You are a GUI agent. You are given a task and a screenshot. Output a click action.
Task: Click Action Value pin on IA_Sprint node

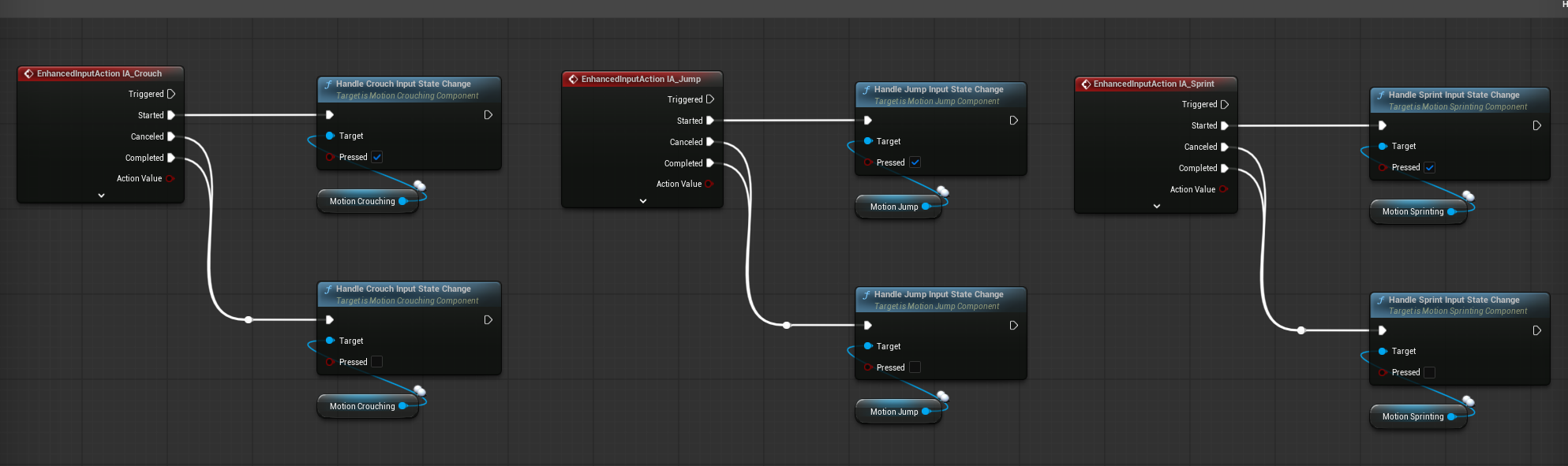click(1223, 189)
